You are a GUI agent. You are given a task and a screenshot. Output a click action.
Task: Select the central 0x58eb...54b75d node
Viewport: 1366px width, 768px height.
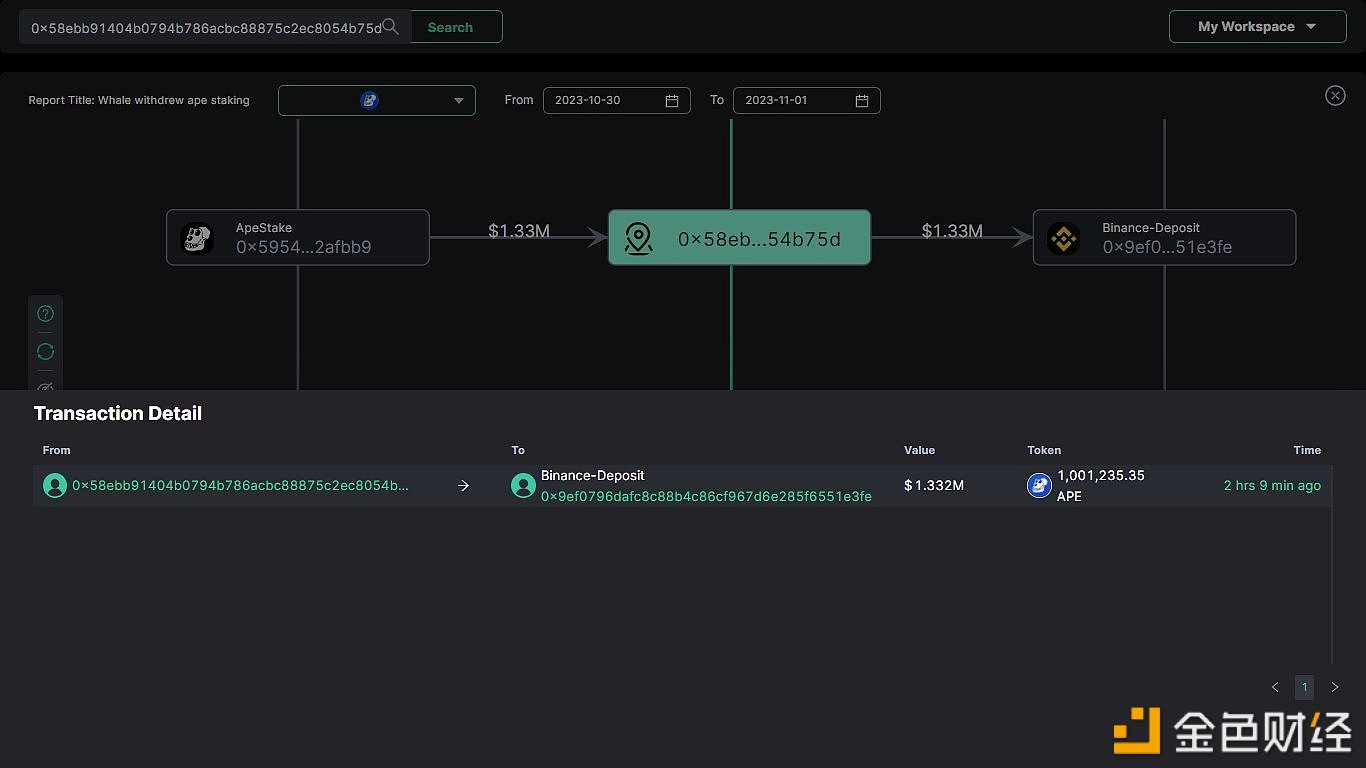[739, 237]
